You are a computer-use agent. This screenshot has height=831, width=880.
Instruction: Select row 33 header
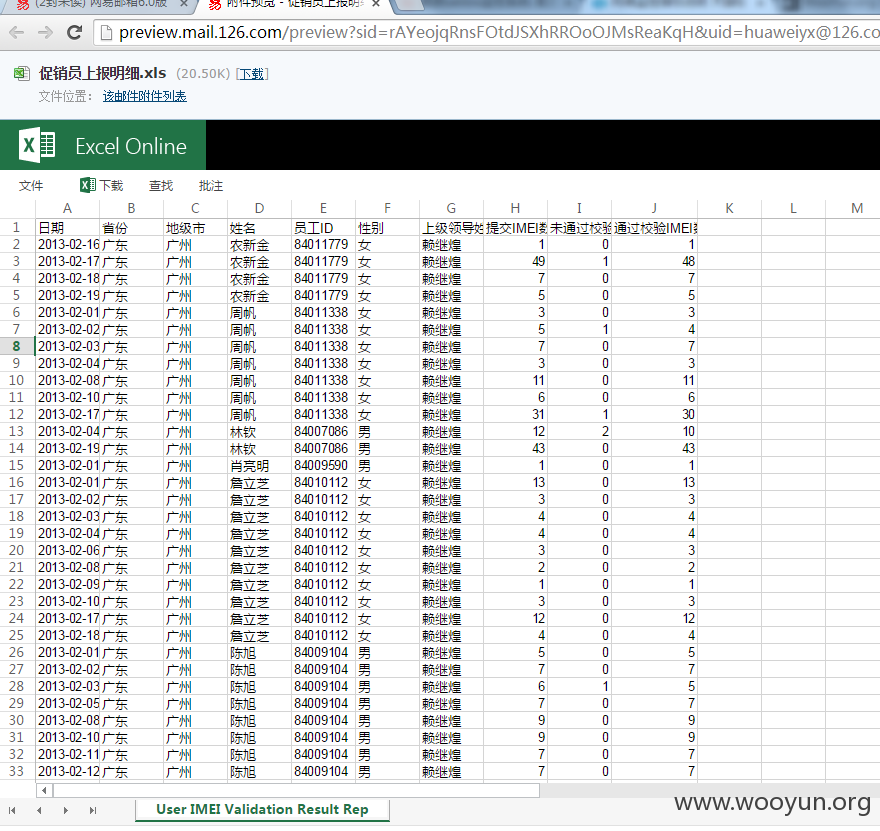(17, 772)
